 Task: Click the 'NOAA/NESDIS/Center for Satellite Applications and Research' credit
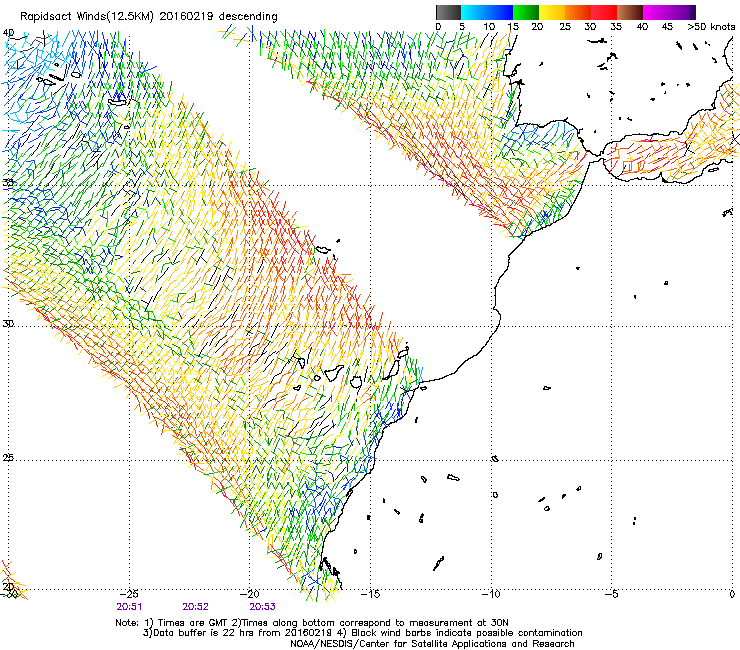coord(432,644)
